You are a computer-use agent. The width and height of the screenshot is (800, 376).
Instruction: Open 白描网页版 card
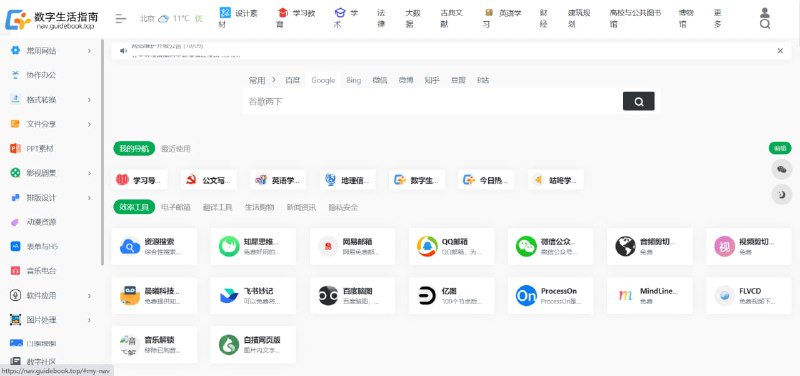tap(253, 344)
